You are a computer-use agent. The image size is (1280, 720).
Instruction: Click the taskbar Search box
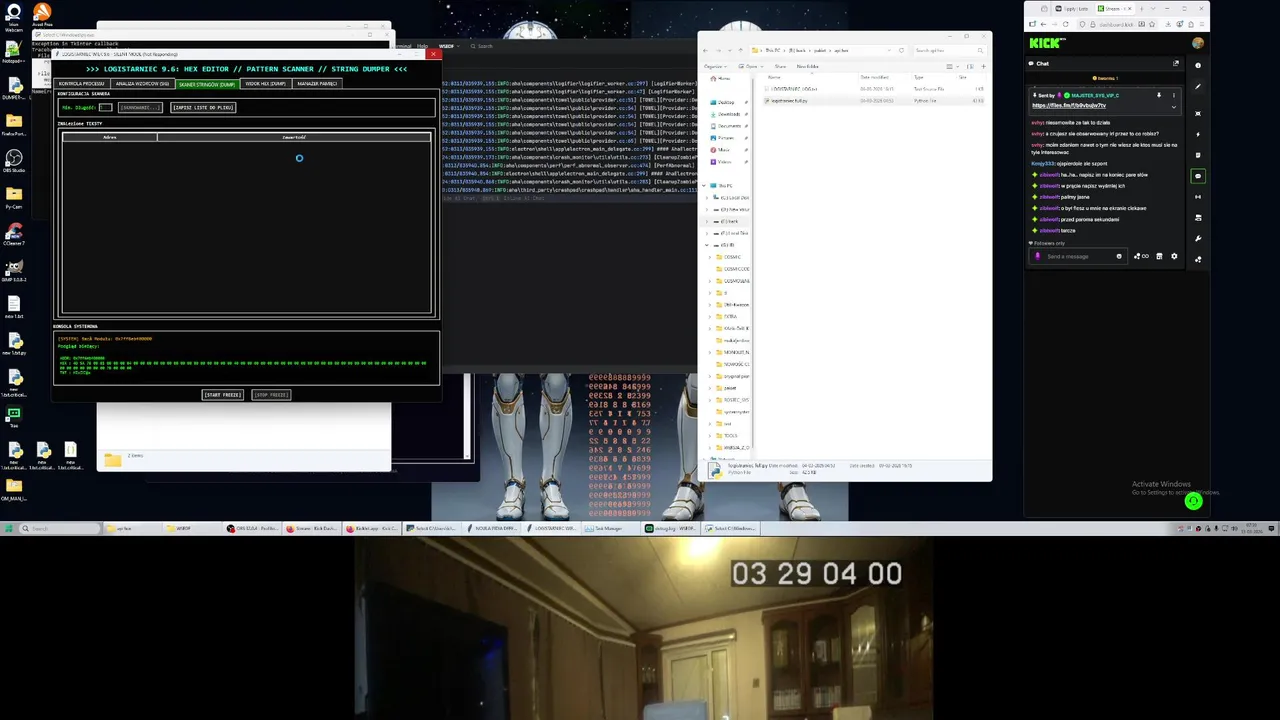[x=60, y=528]
